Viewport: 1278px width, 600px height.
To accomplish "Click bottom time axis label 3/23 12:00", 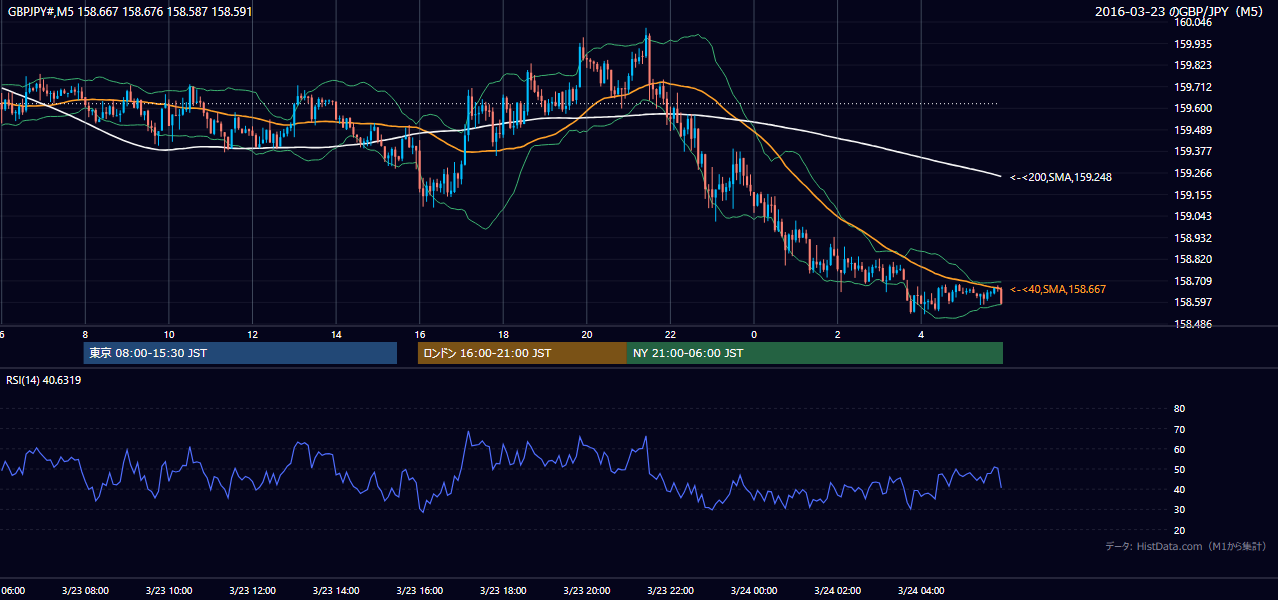I will 252,591.
